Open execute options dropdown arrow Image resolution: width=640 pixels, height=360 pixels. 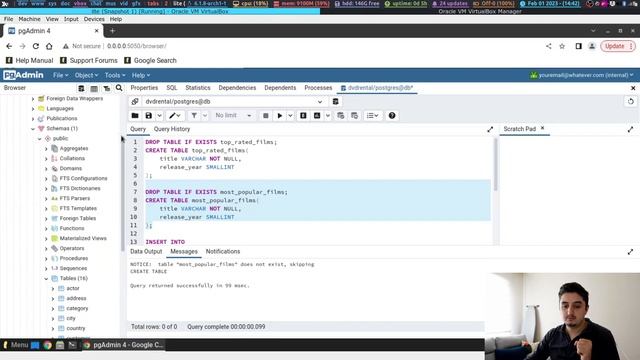pos(290,116)
